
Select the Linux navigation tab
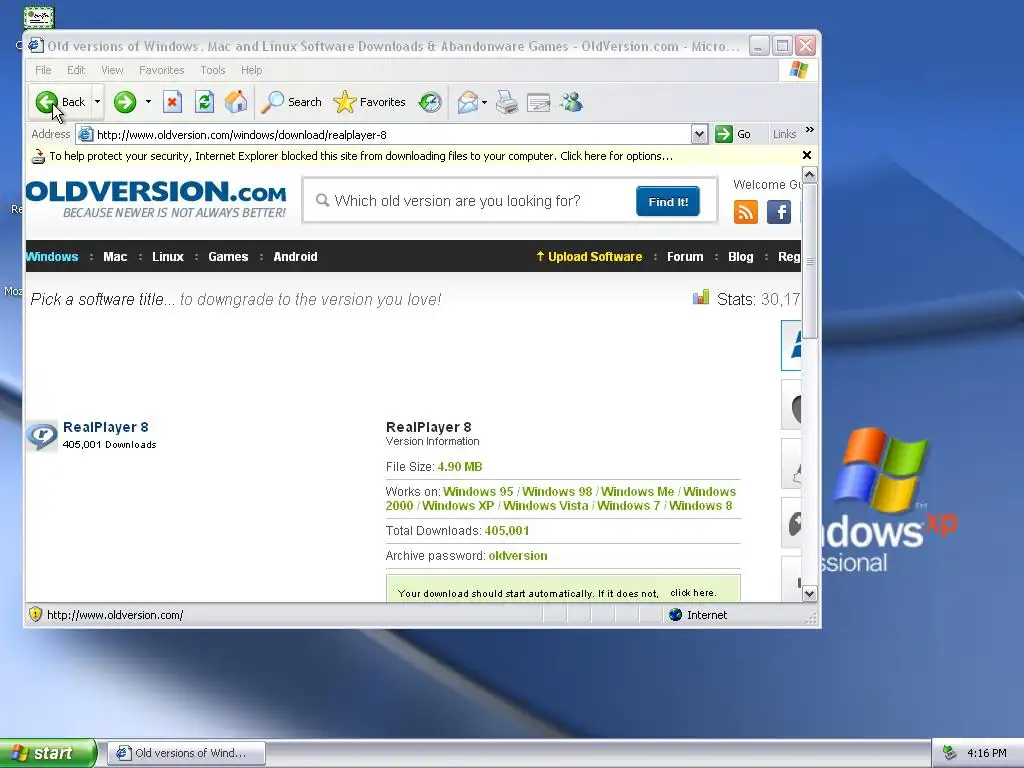168,257
